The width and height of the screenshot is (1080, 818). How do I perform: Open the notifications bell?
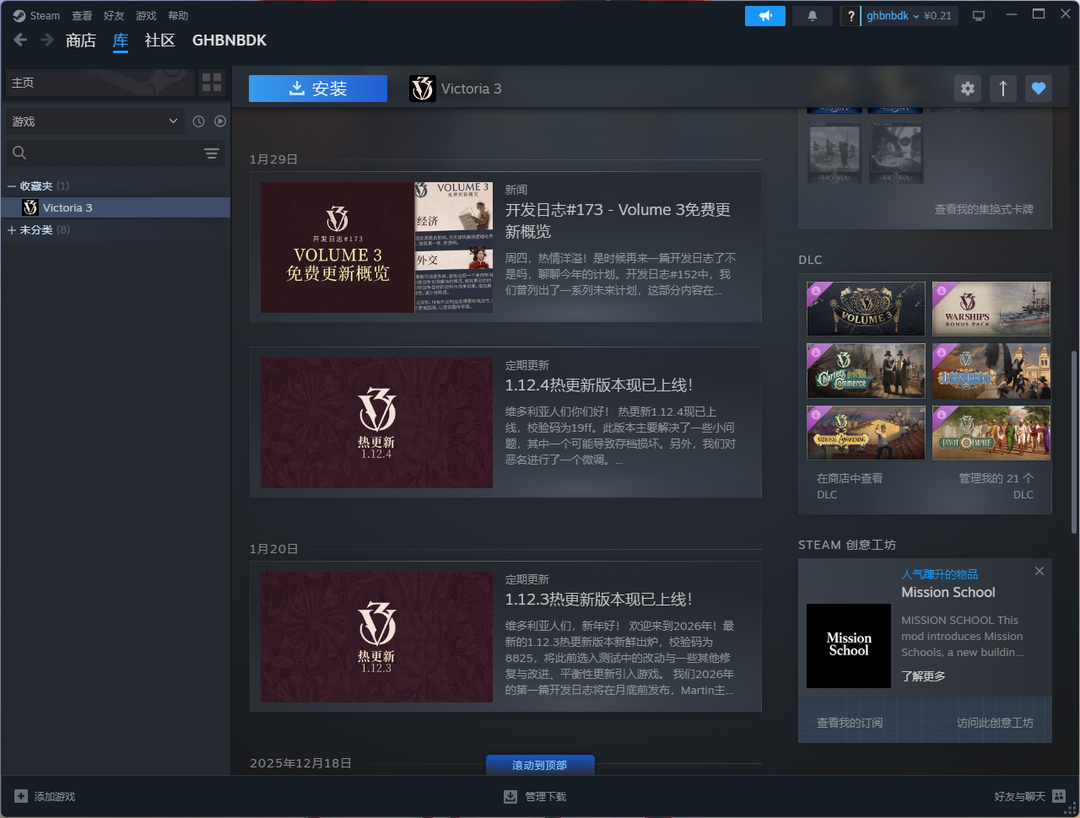click(x=812, y=16)
